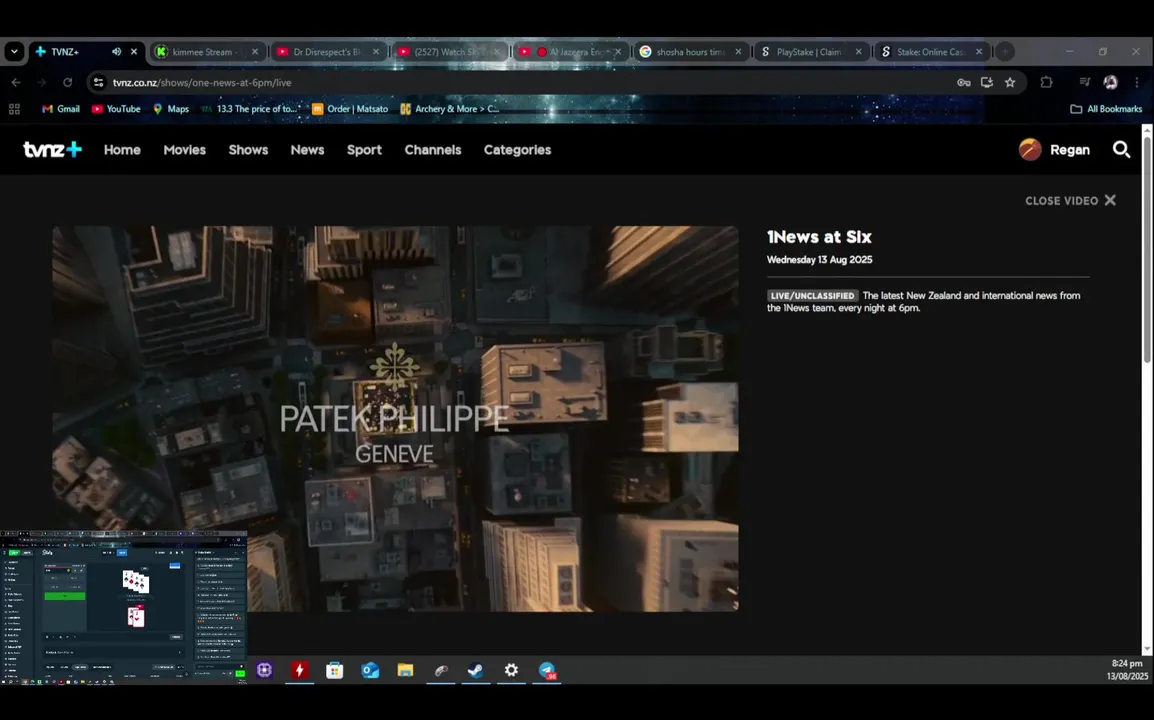Open the Chrome profile avatar
1154x720 pixels.
(1111, 82)
